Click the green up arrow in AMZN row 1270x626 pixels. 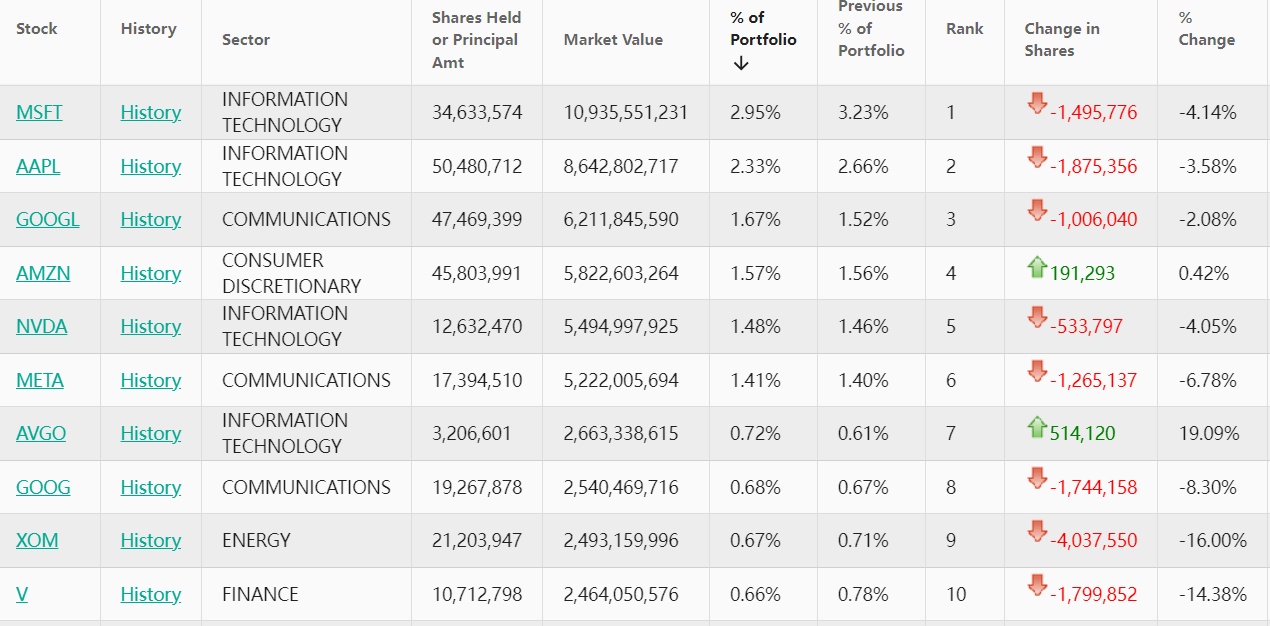[1037, 266]
